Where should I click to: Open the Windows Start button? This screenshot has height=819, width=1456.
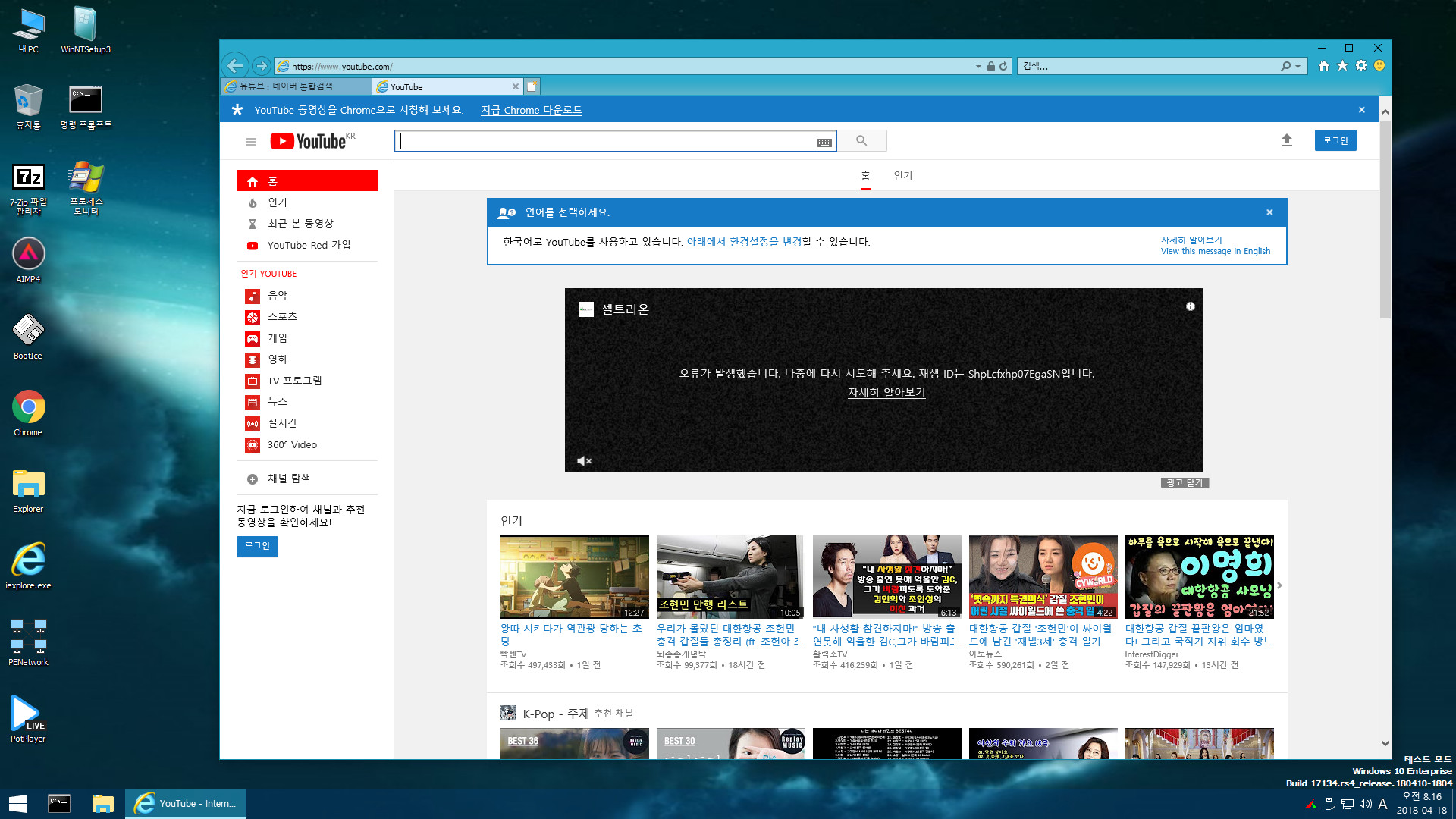(x=18, y=803)
